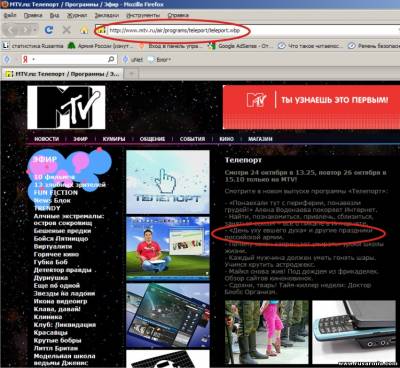The image size is (400, 368).
Task: Open ОБЩЕНИЕ in the site navigation
Action: click(152, 139)
